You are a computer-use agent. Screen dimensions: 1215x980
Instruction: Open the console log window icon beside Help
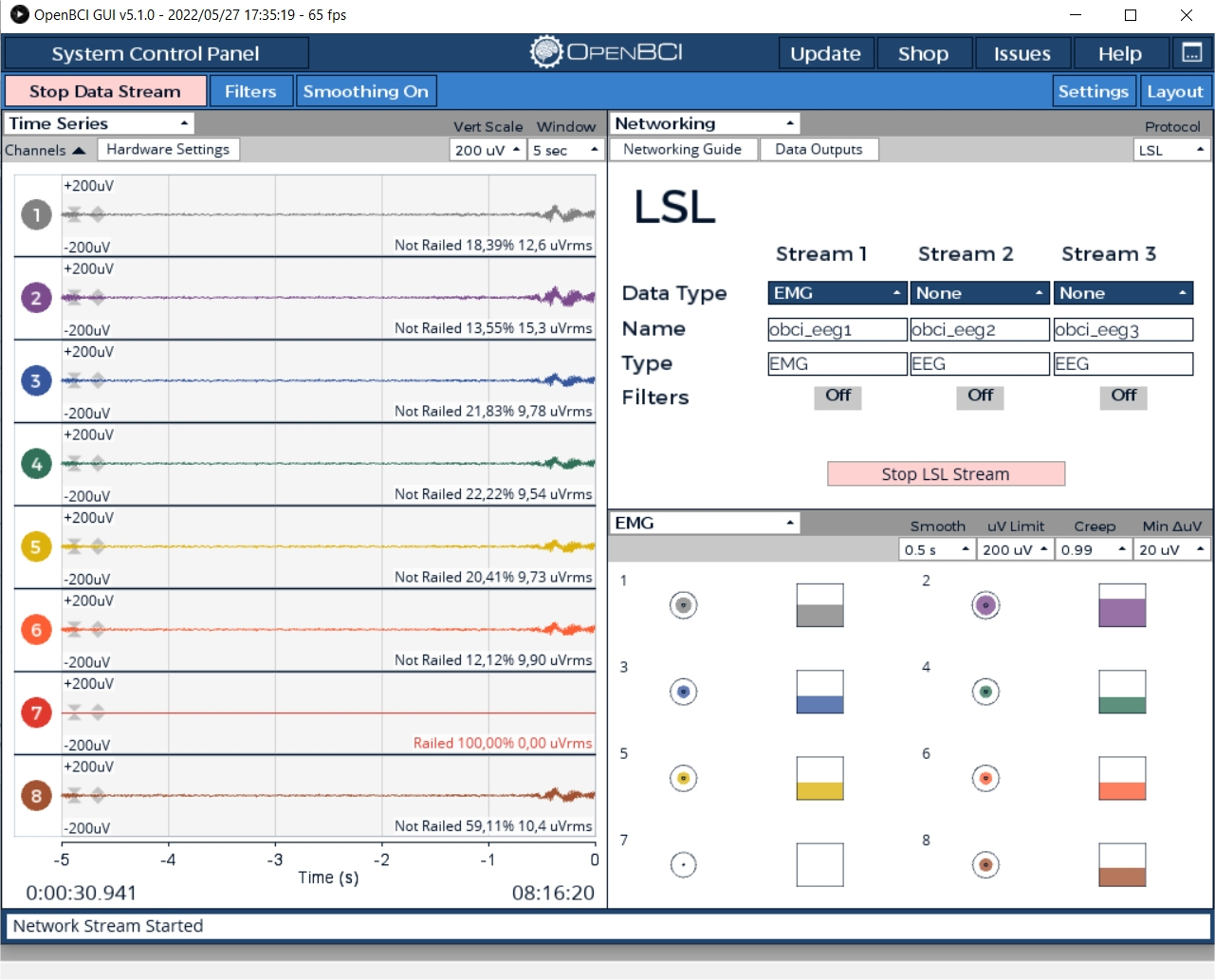pyautogui.click(x=1192, y=52)
